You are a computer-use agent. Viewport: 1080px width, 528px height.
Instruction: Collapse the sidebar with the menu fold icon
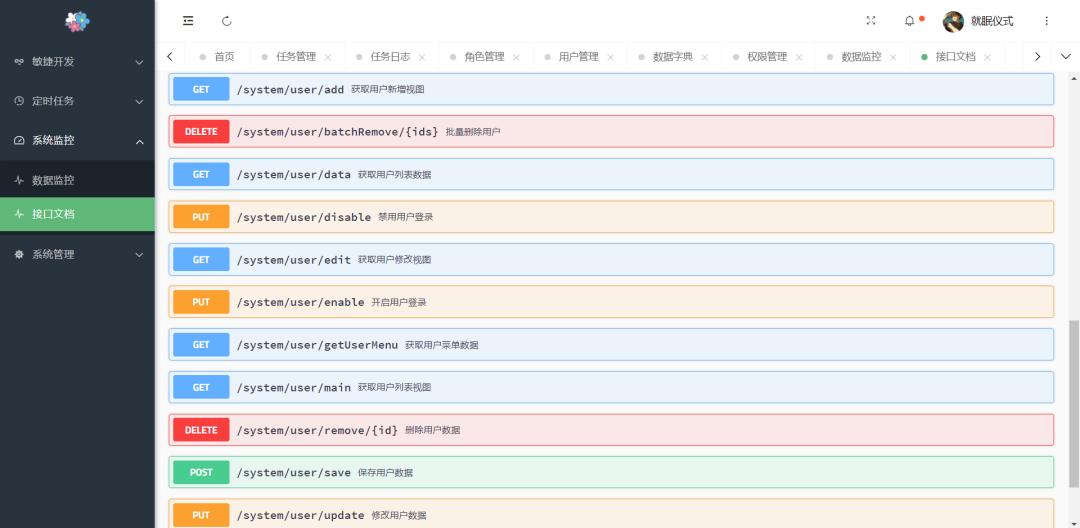click(x=188, y=21)
